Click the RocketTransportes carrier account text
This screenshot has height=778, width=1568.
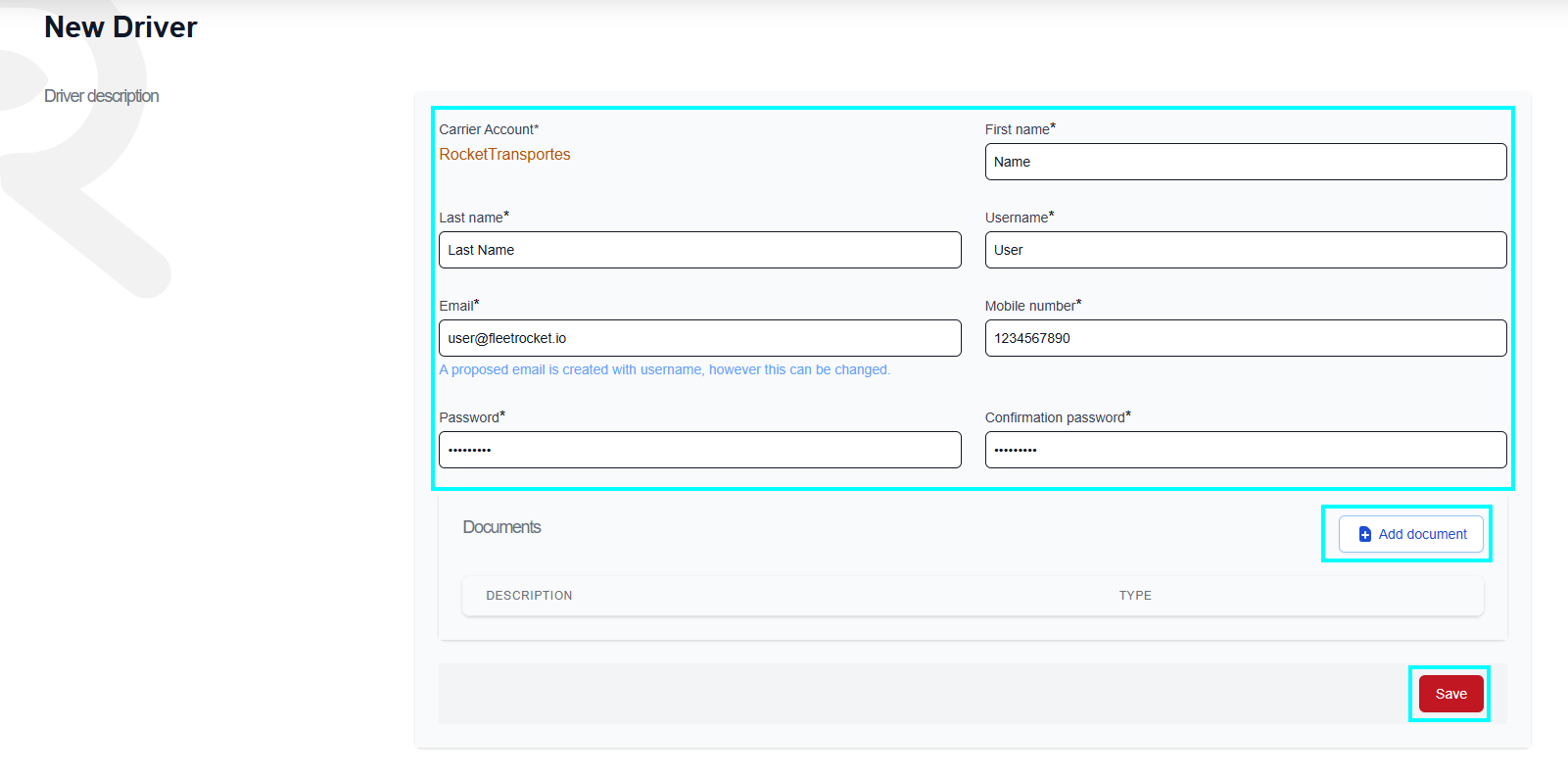(x=504, y=155)
